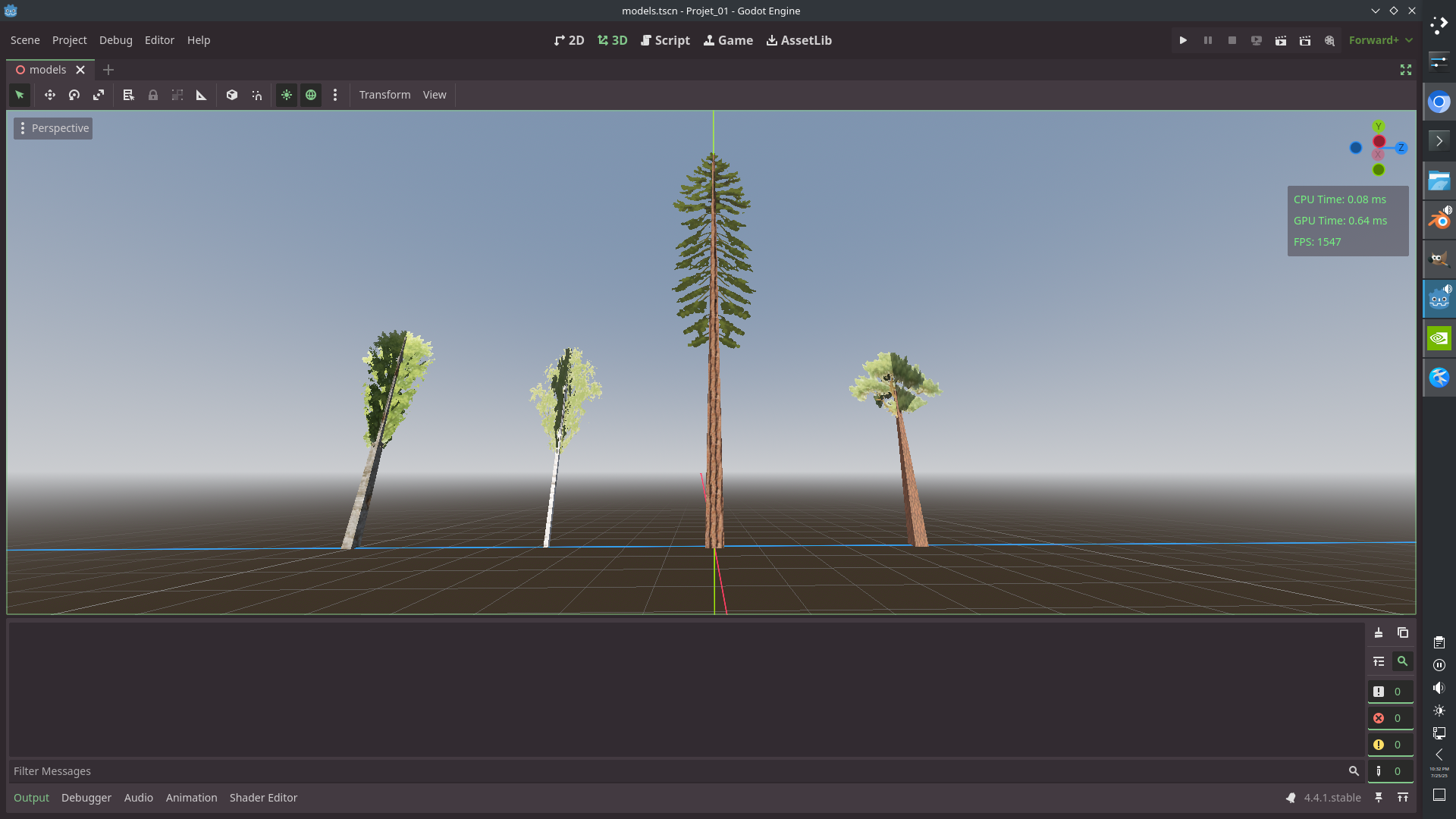Select the Move mode tool

click(50, 95)
